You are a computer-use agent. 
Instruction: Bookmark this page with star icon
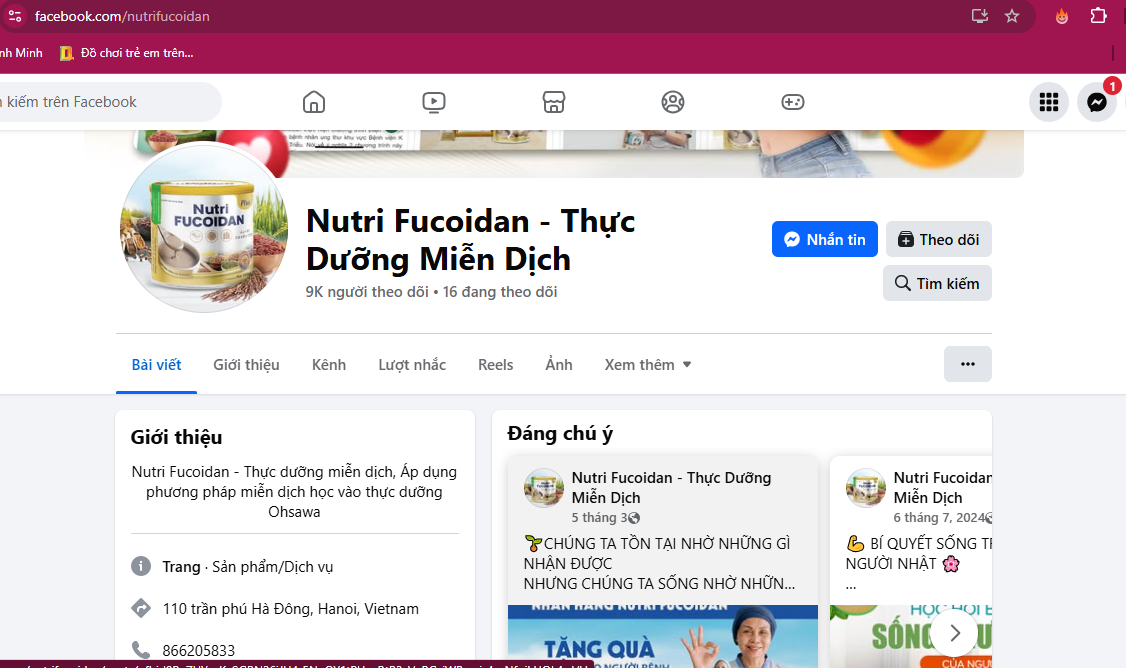(1012, 16)
